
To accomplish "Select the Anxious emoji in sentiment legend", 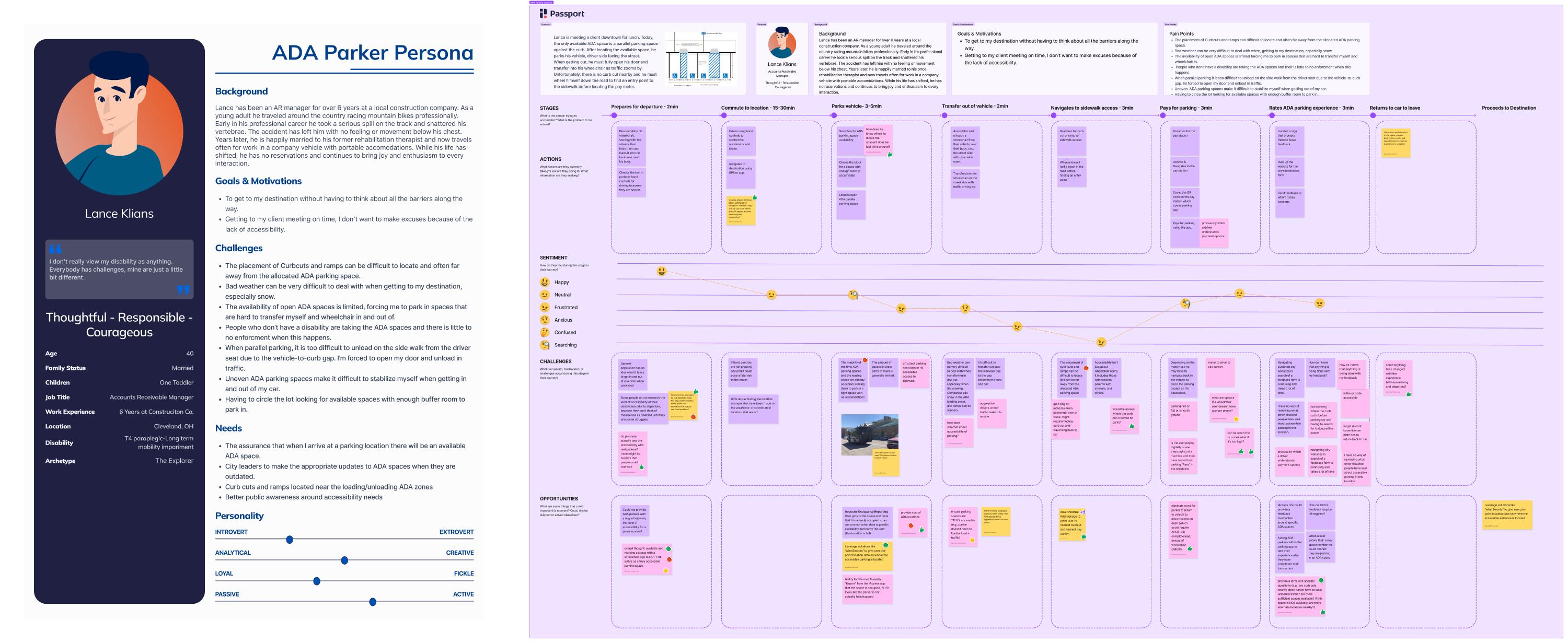I will (545, 320).
